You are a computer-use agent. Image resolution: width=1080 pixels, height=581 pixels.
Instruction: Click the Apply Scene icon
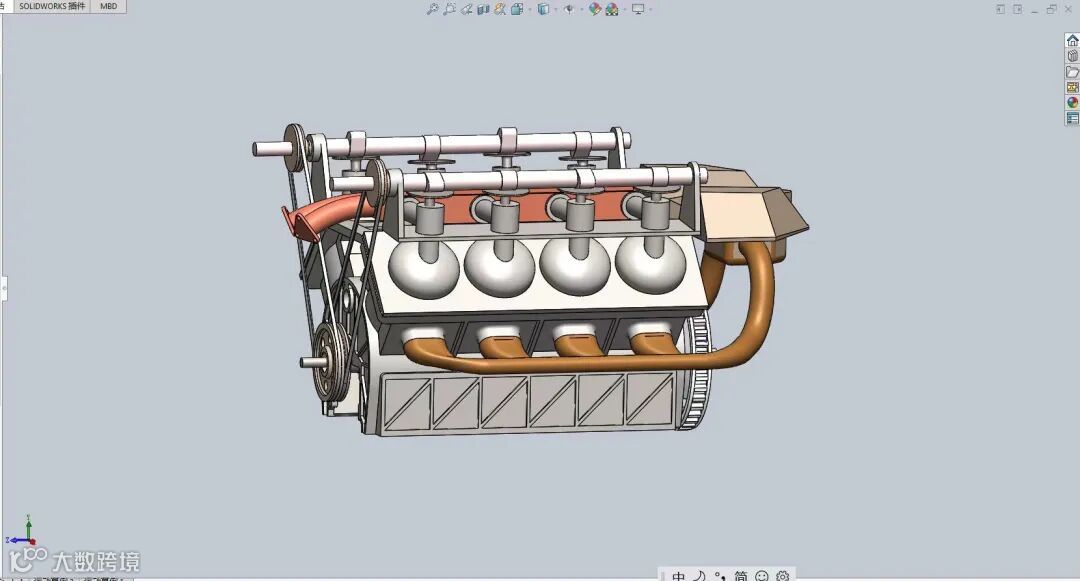pyautogui.click(x=612, y=9)
